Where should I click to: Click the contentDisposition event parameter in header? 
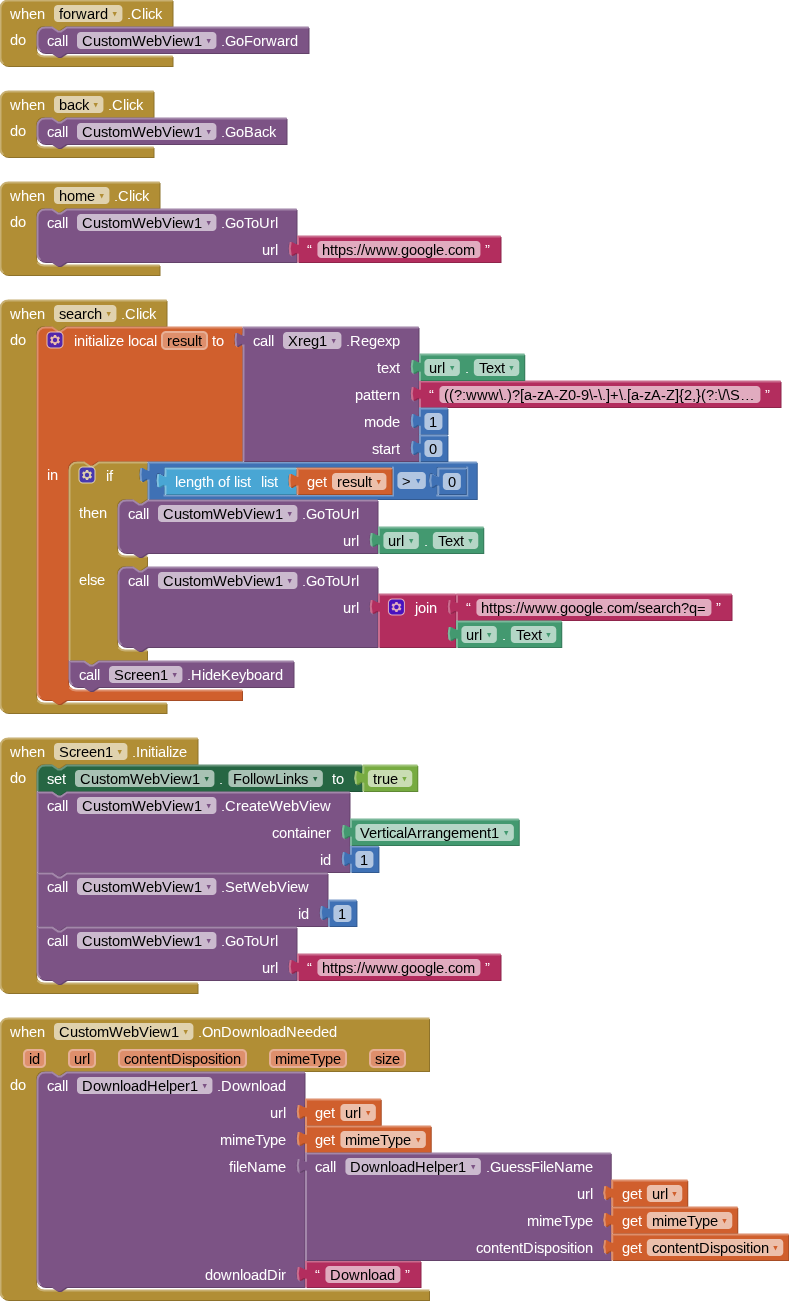tap(182, 1059)
